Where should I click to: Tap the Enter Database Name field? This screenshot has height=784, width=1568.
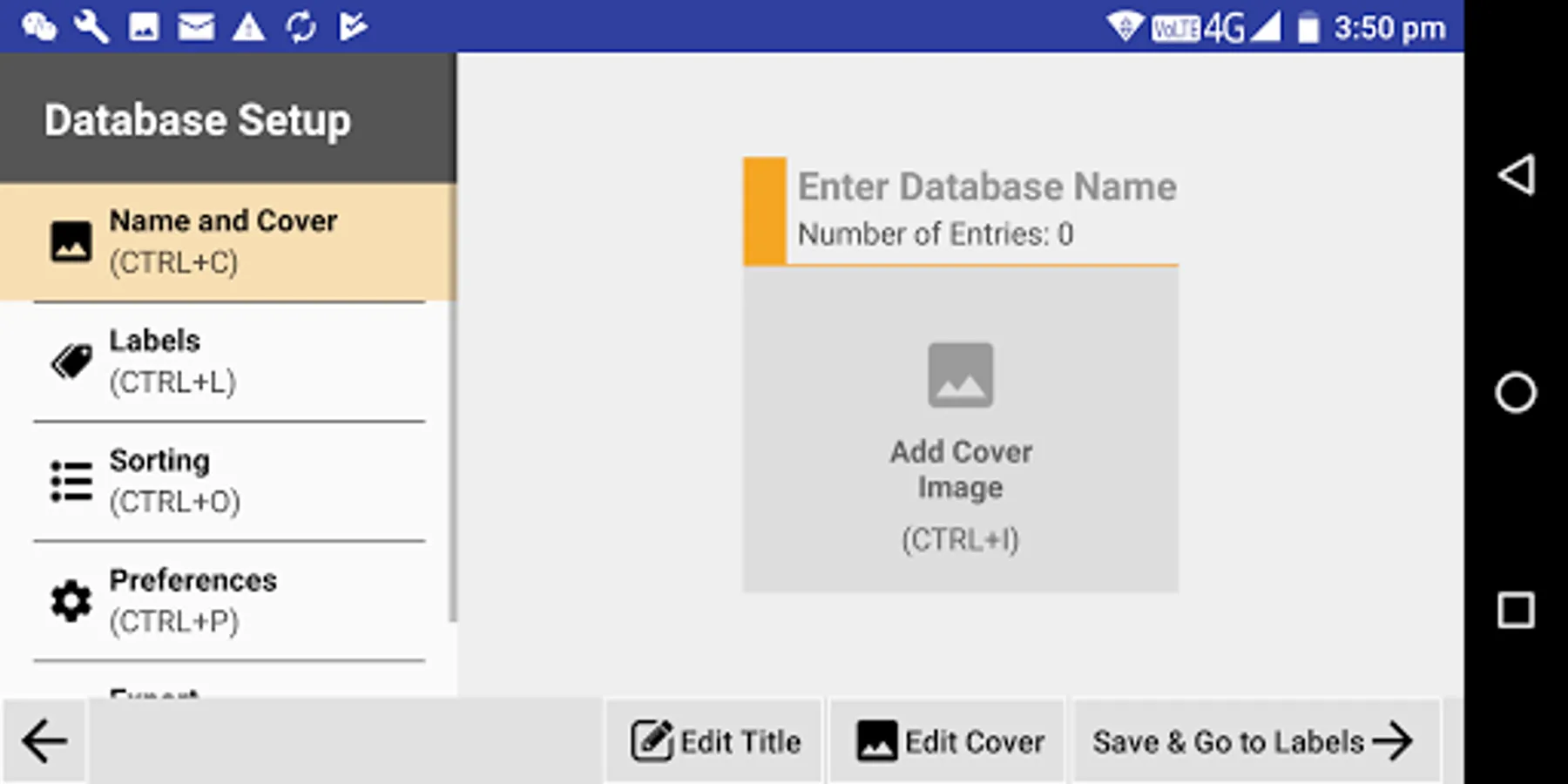tap(987, 186)
